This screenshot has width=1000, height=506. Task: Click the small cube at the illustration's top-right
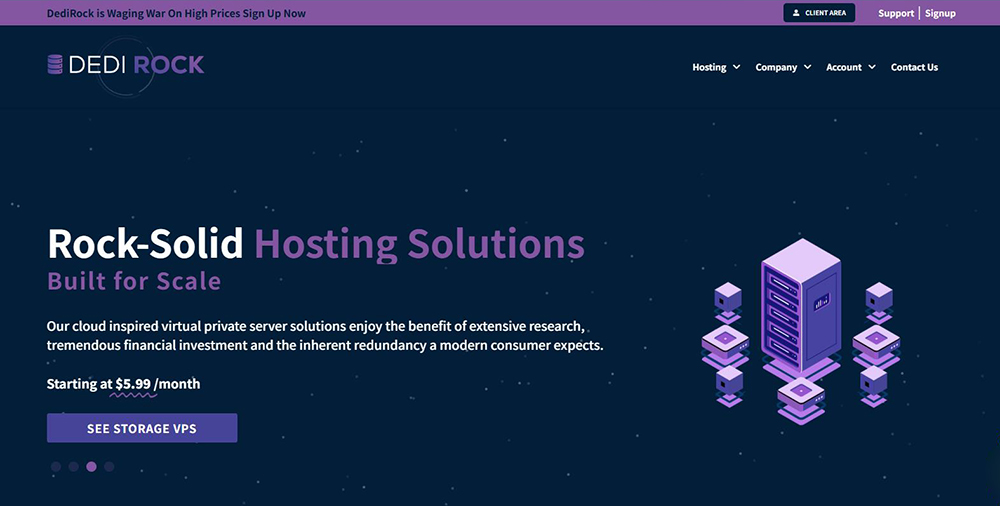point(878,295)
